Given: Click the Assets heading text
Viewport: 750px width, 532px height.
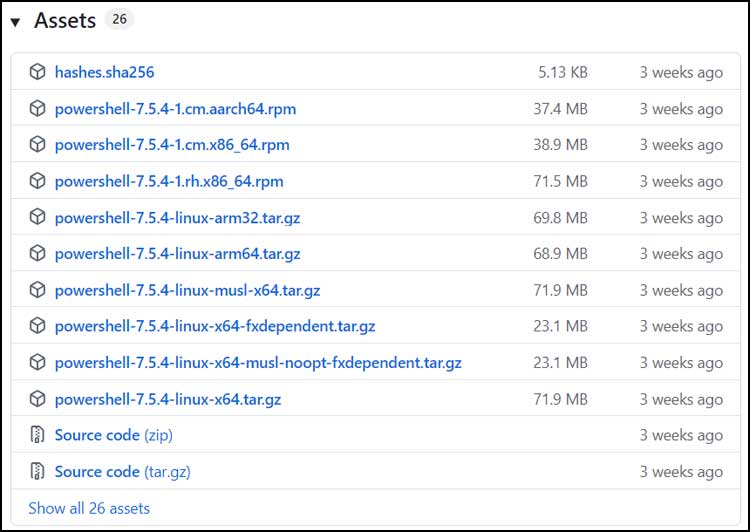Looking at the screenshot, I should click(x=65, y=21).
